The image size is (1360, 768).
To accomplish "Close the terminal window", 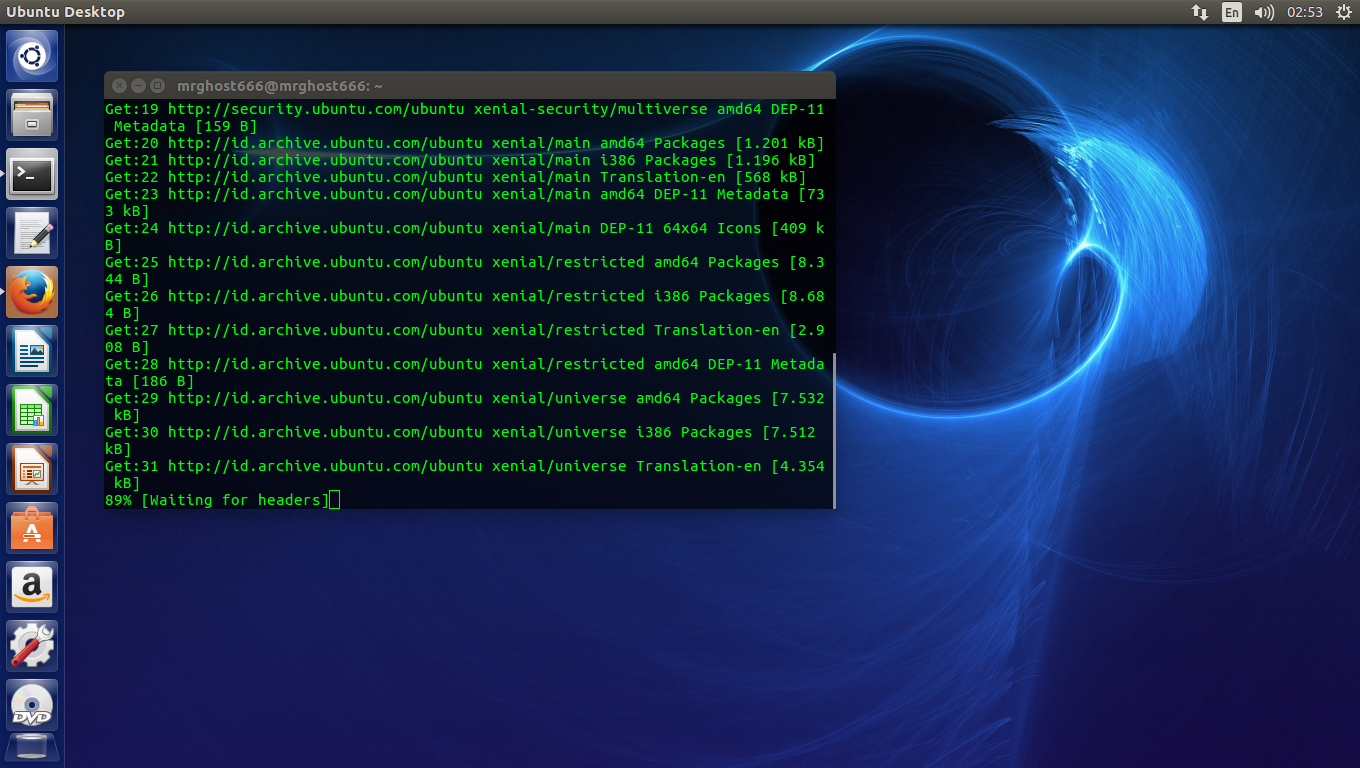I will point(120,86).
